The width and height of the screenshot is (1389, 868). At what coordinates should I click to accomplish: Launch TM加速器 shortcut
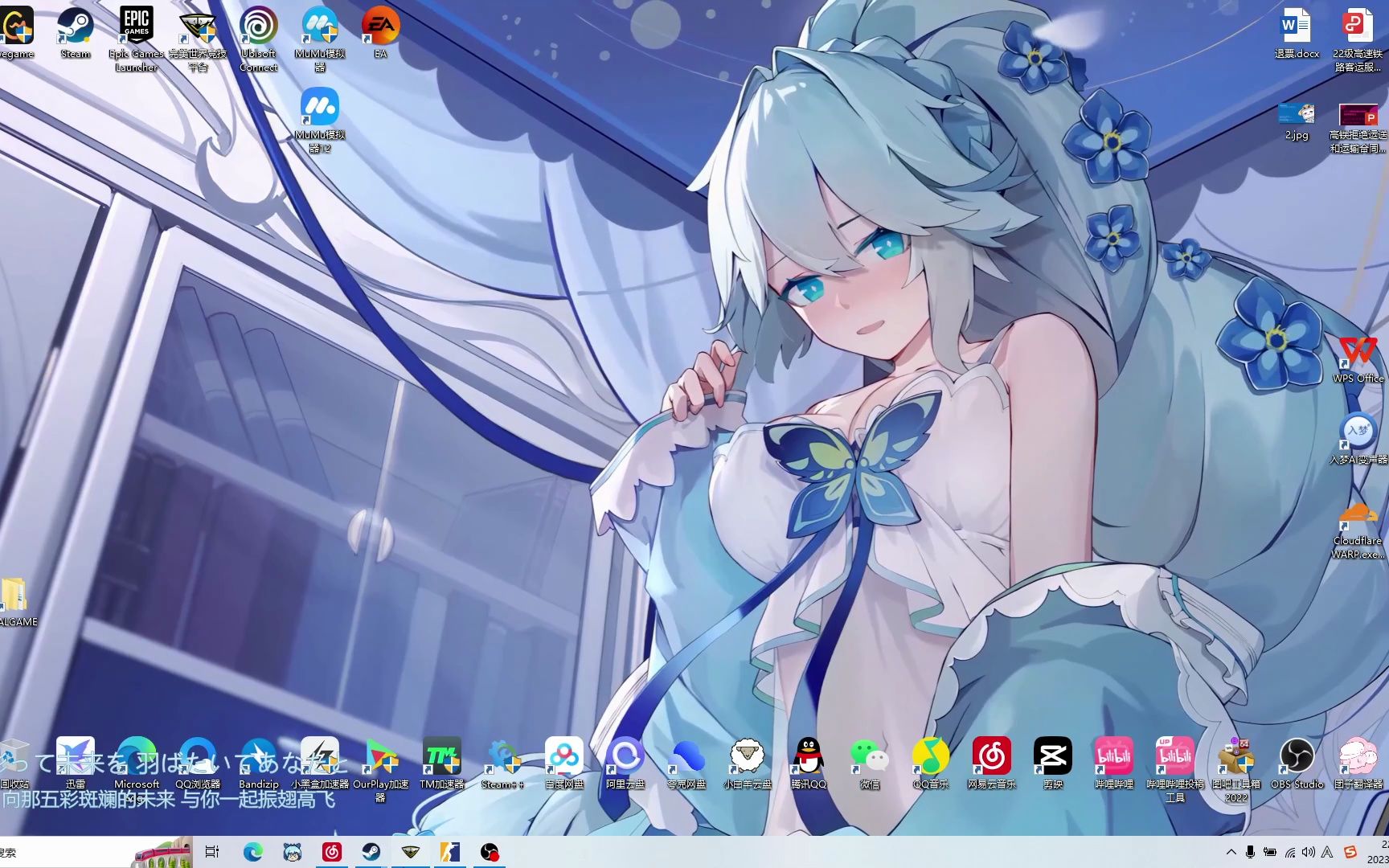(442, 762)
